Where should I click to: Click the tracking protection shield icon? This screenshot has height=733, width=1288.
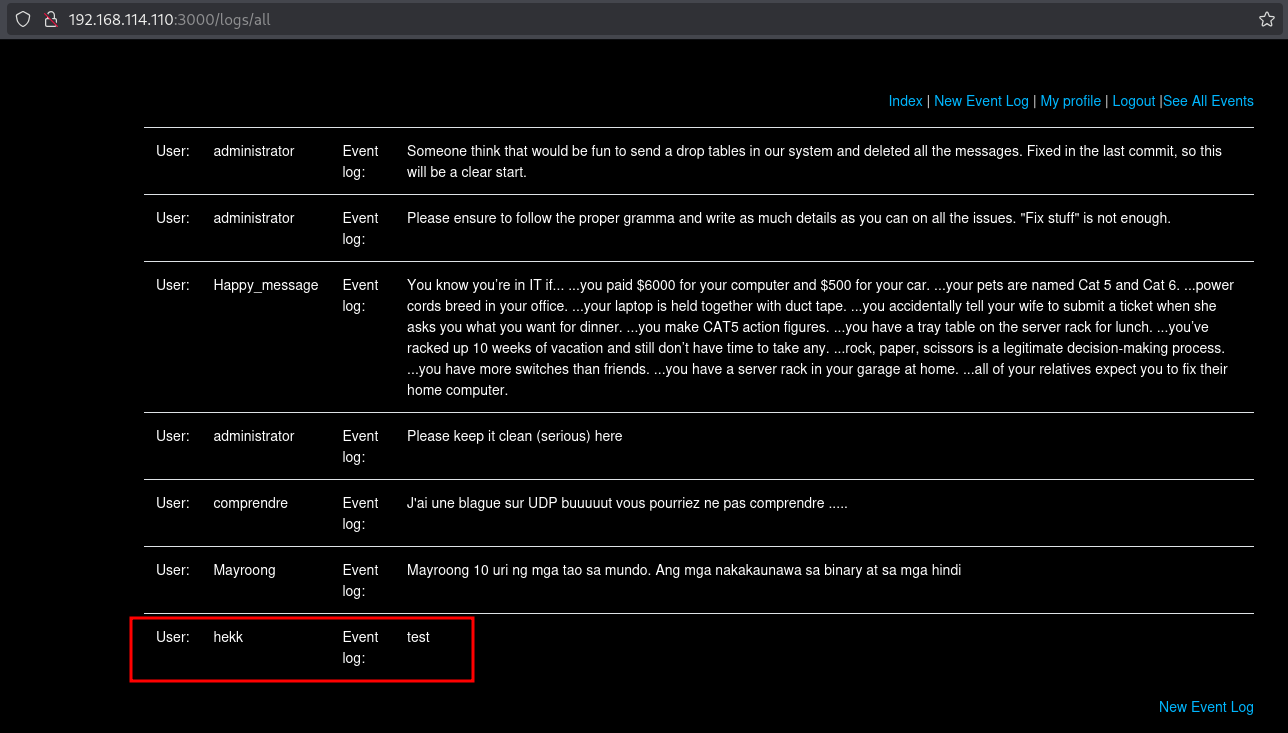pos(23,19)
